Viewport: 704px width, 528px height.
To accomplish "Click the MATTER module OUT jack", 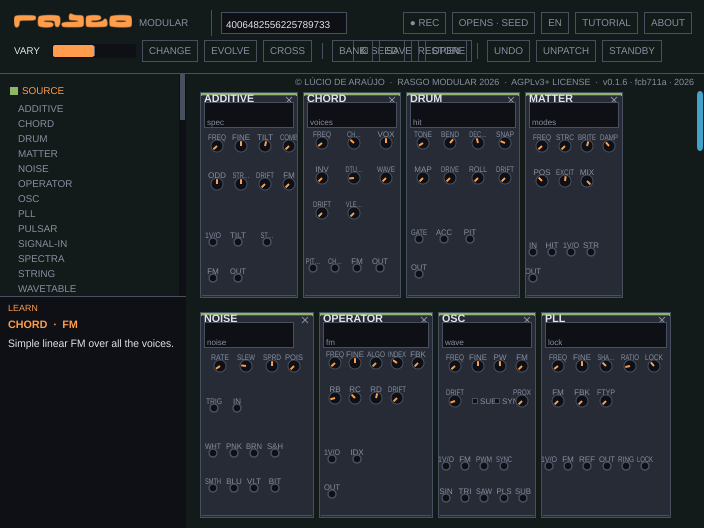I will [533, 278].
